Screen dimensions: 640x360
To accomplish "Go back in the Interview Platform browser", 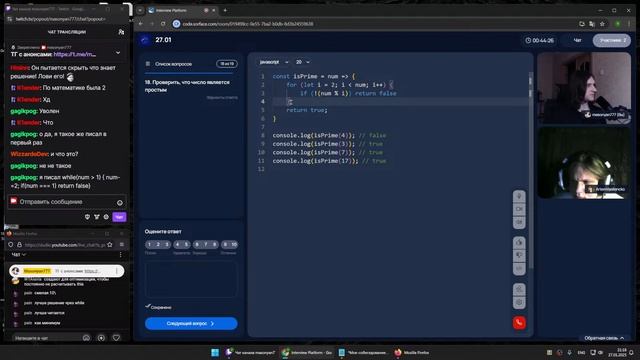I will 141,24.
